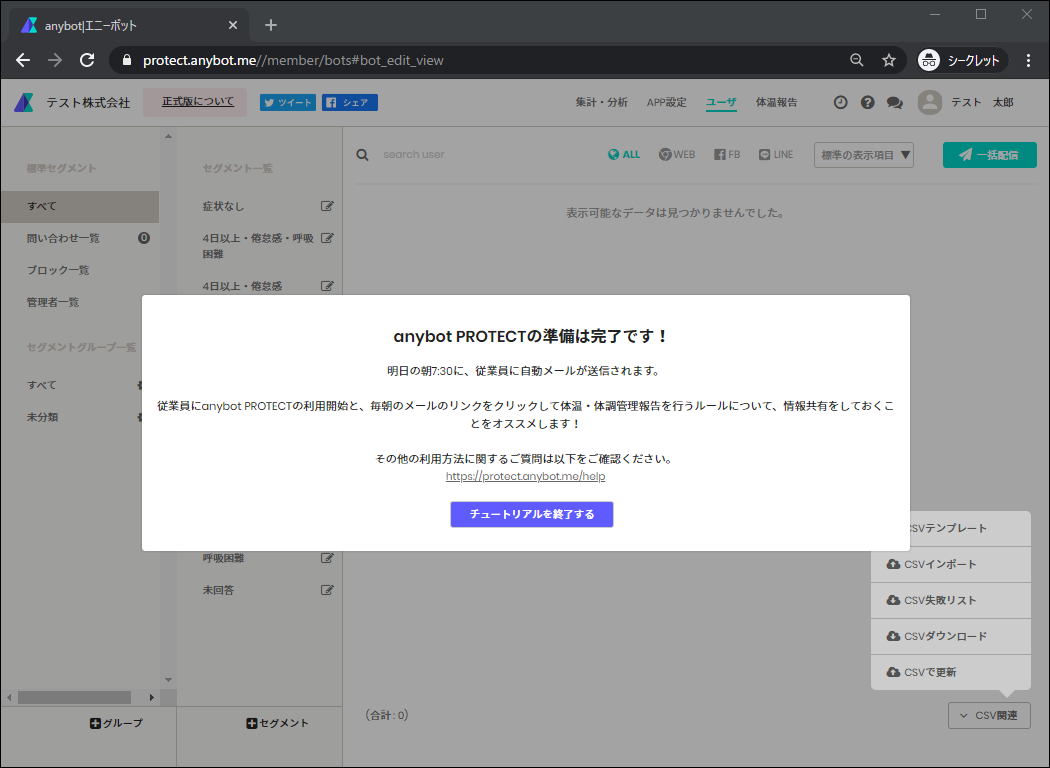Edit the 症状なし segment using its pencil icon
1050x768 pixels.
pyautogui.click(x=327, y=205)
